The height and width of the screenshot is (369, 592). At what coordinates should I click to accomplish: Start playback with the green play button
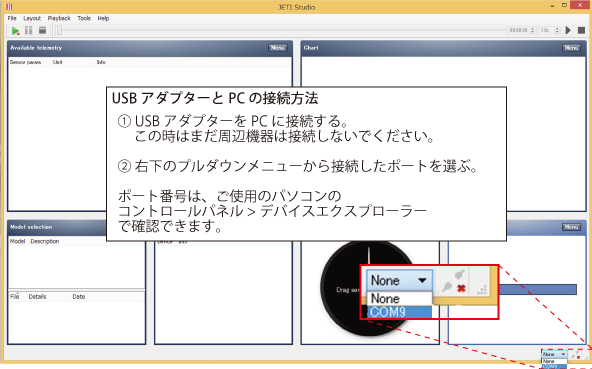pos(15,30)
